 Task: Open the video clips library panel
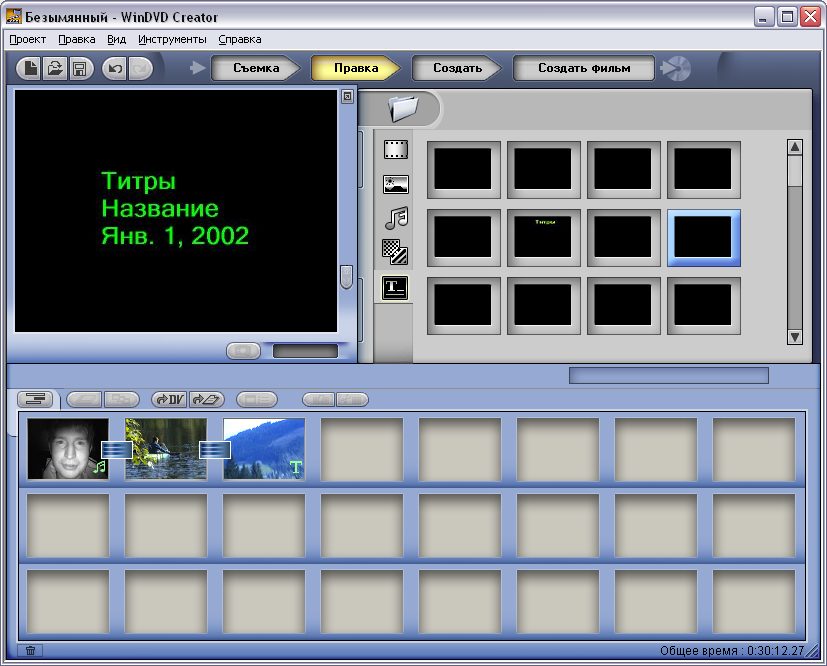395,148
